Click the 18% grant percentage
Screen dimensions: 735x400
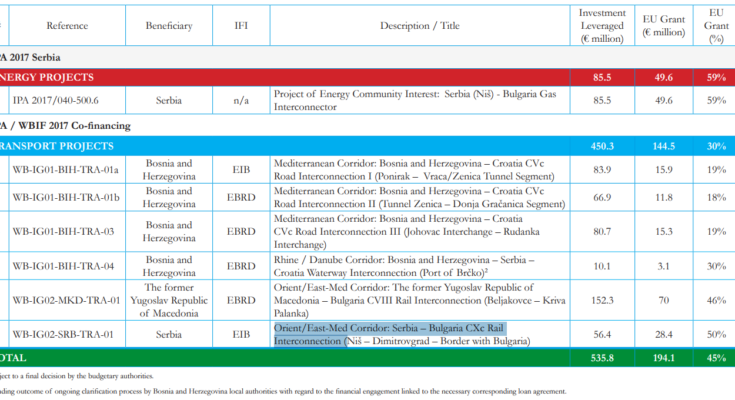[716, 197]
